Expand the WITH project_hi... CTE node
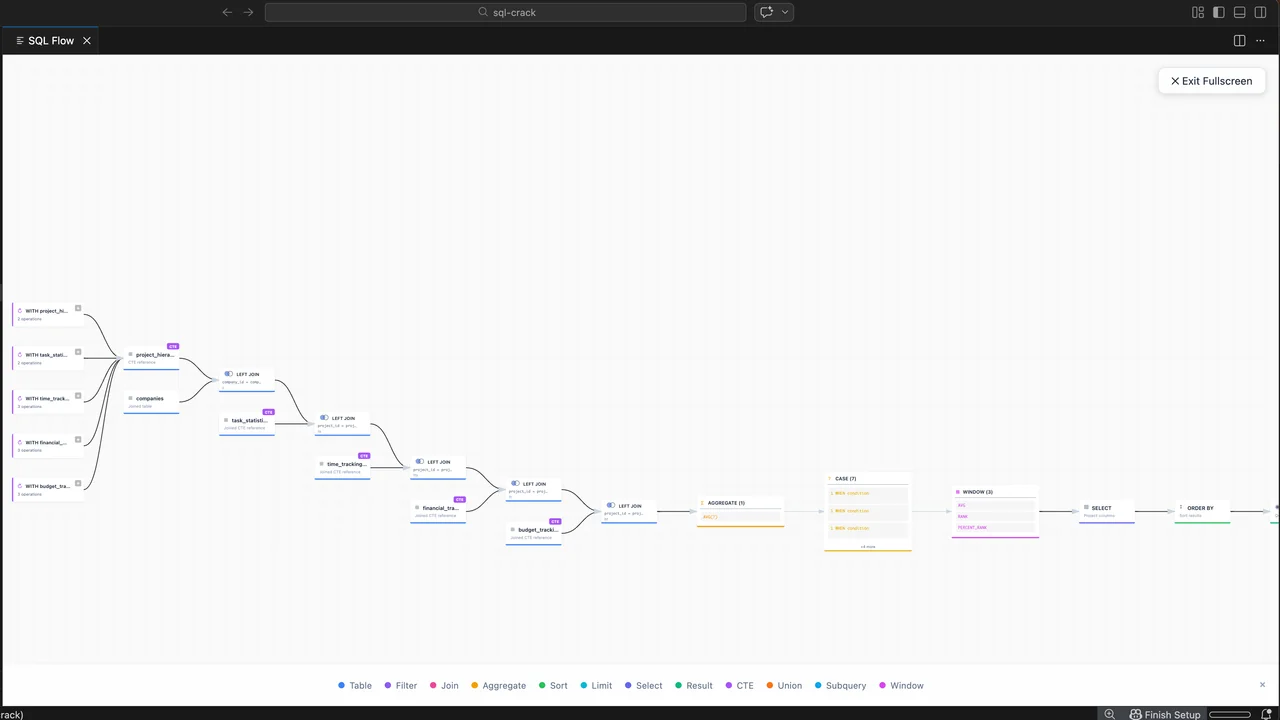The image size is (1280, 720). click(x=78, y=308)
